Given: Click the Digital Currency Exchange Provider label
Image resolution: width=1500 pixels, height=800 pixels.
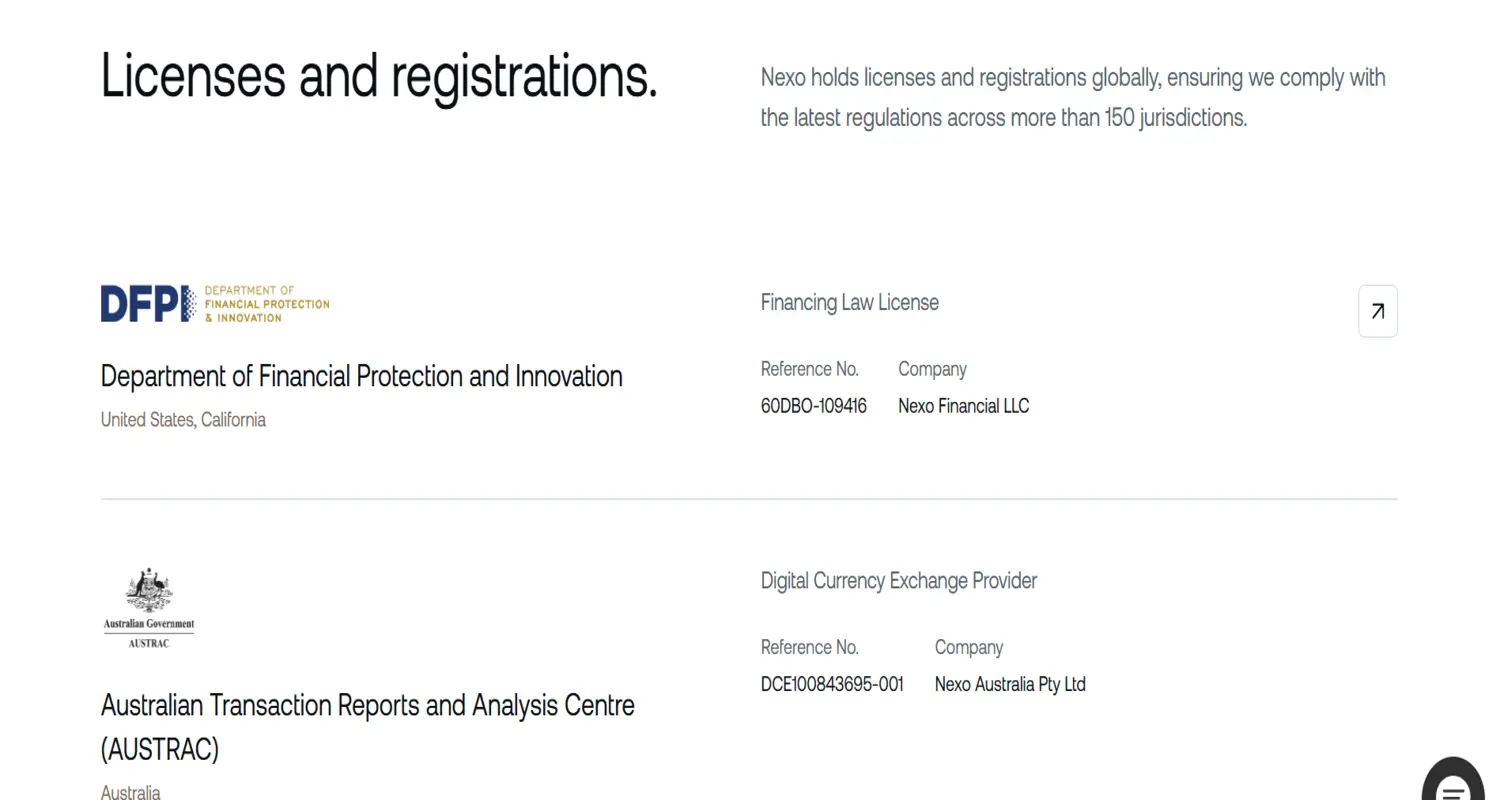Looking at the screenshot, I should [898, 581].
